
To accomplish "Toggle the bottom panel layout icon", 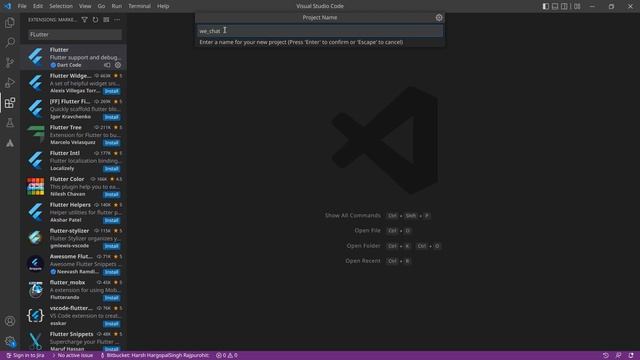I will [x=555, y=6].
